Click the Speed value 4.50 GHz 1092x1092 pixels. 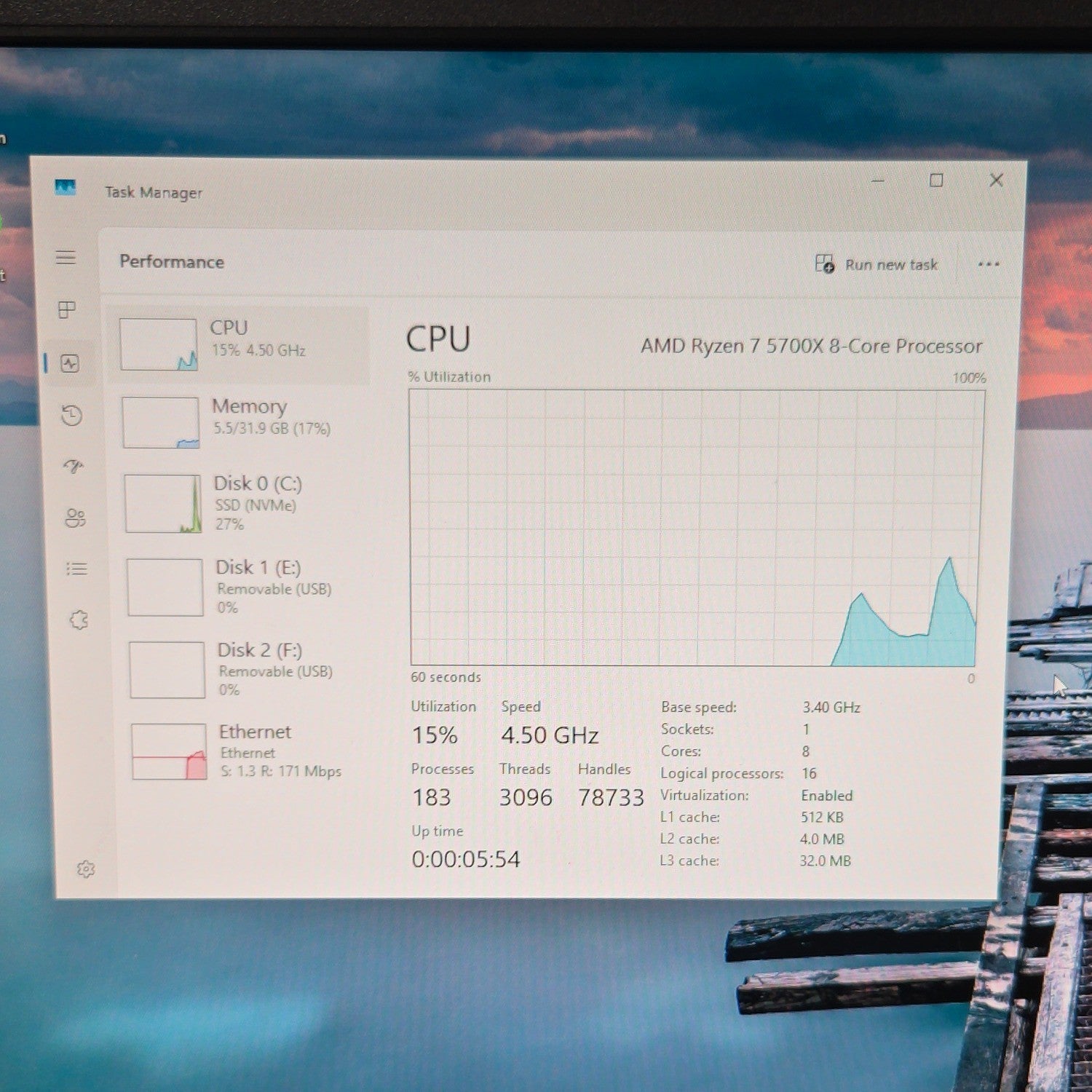pyautogui.click(x=550, y=735)
